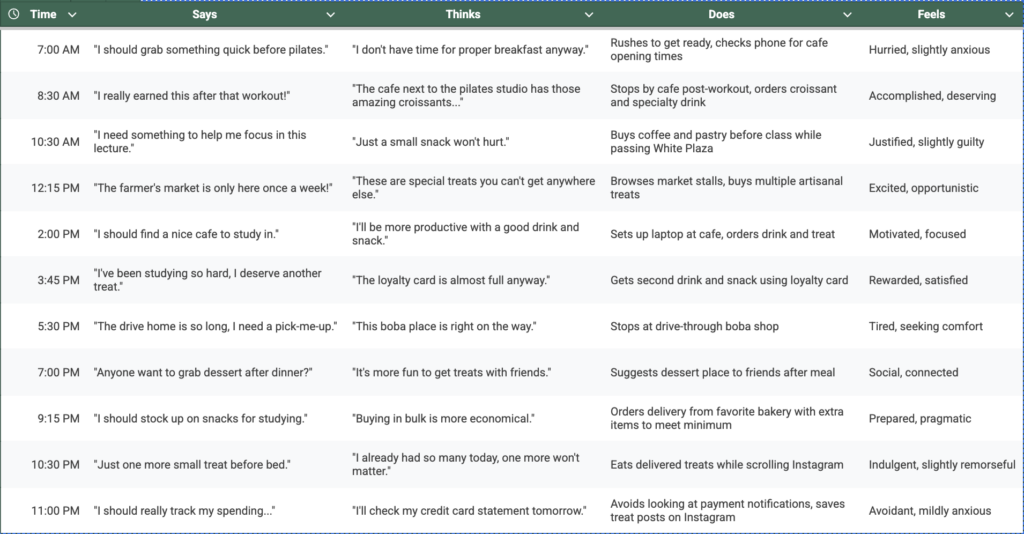Select the Thinks column header label
1024x534 pixels.
click(463, 15)
